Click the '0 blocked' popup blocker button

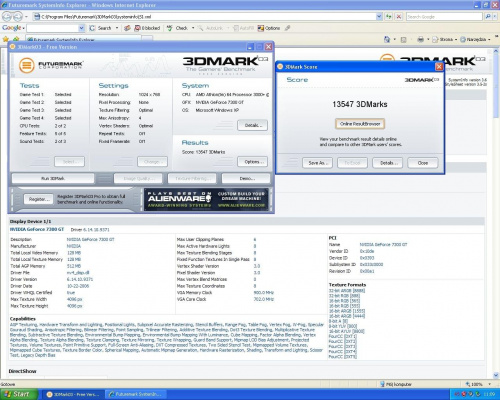click(x=147, y=28)
